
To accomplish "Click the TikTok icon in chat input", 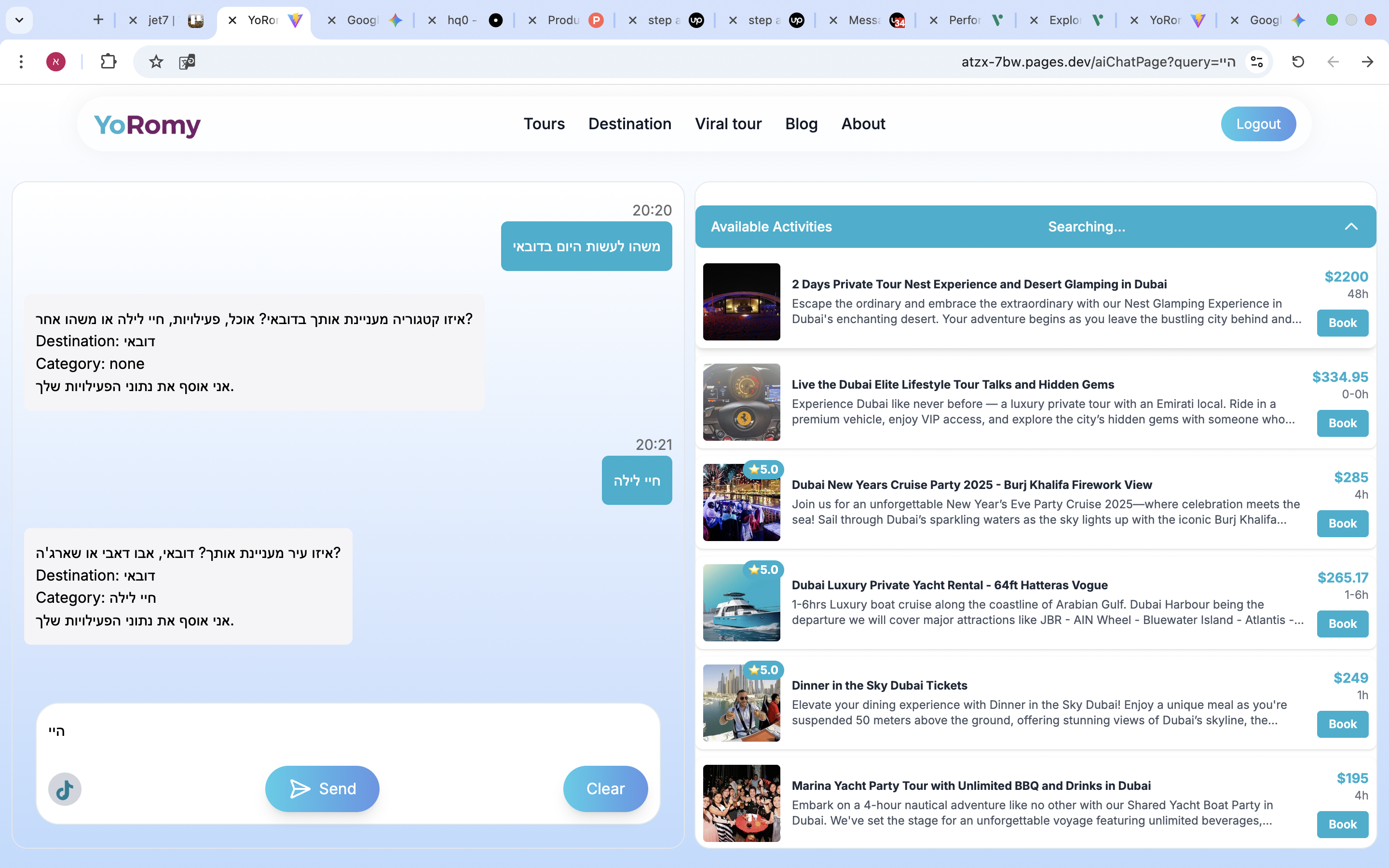I will click(64, 789).
